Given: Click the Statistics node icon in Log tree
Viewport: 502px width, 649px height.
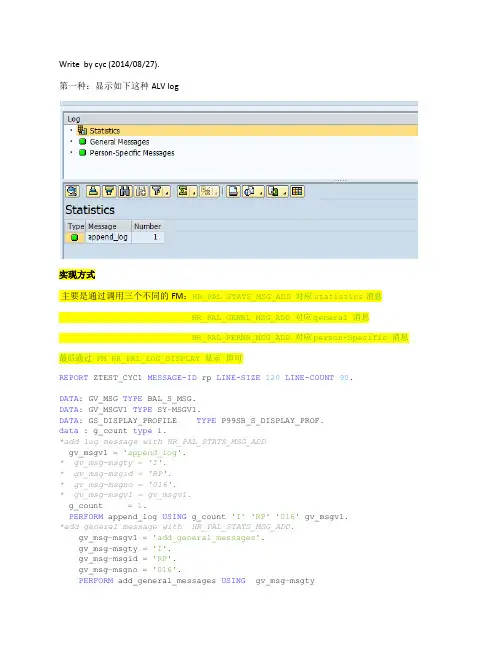Looking at the screenshot, I should 82,130.
